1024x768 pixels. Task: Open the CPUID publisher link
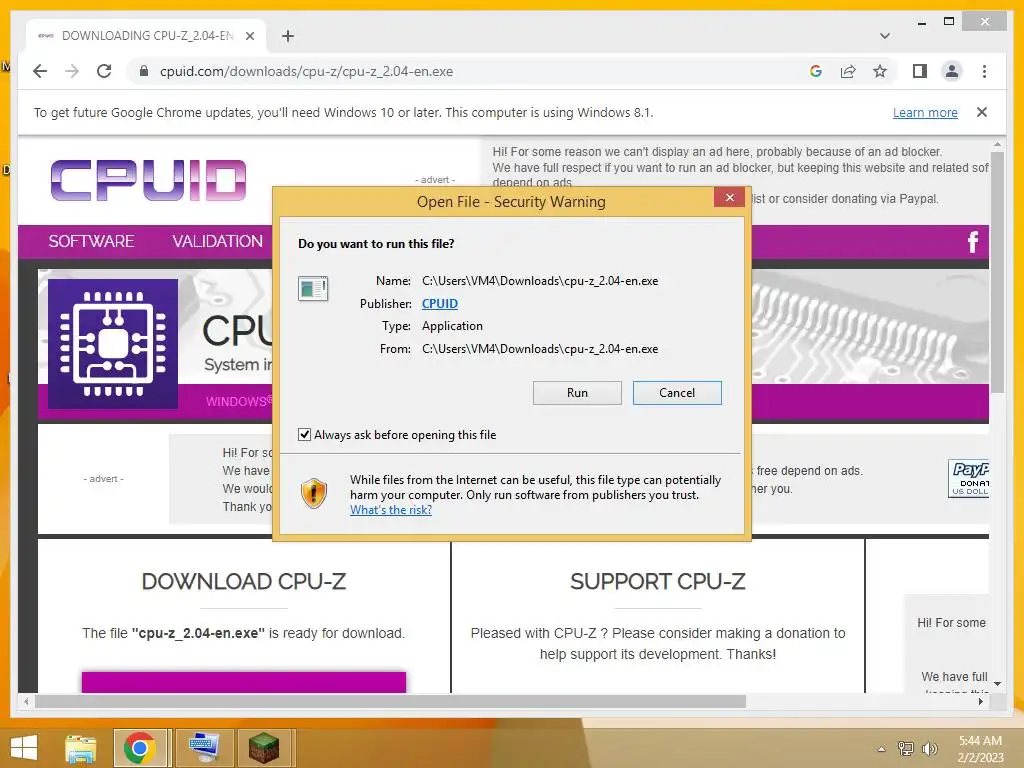coord(440,304)
